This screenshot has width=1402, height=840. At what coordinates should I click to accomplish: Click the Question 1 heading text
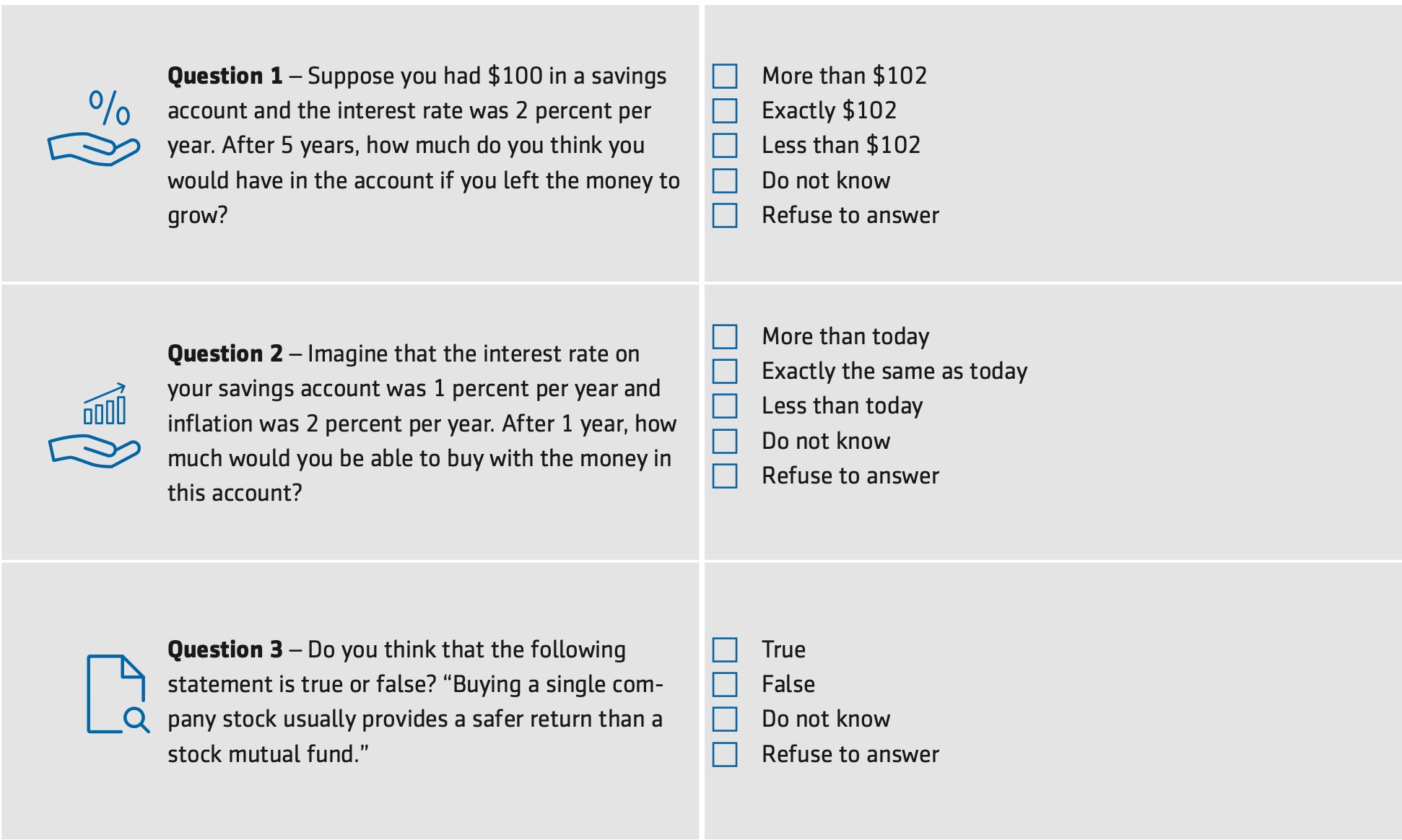[x=225, y=76]
